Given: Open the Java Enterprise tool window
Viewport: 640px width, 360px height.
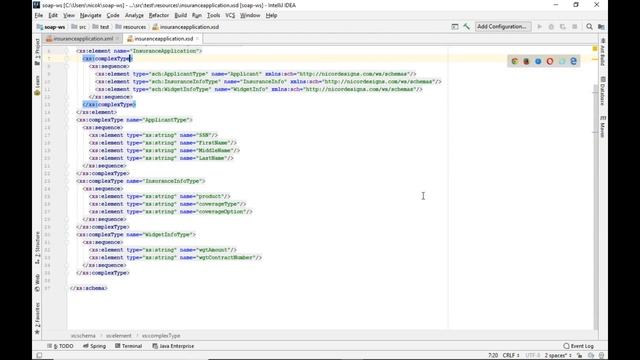Looking at the screenshot, I should click(173, 346).
